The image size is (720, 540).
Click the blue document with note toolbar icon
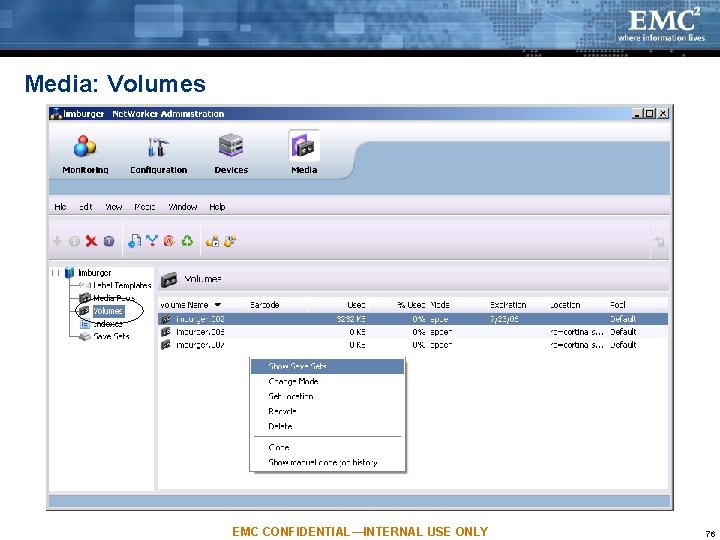tap(134, 241)
